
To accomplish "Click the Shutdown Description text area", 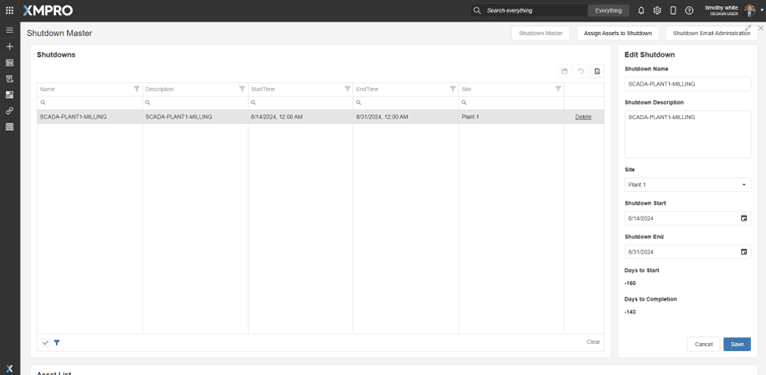I will pyautogui.click(x=688, y=134).
